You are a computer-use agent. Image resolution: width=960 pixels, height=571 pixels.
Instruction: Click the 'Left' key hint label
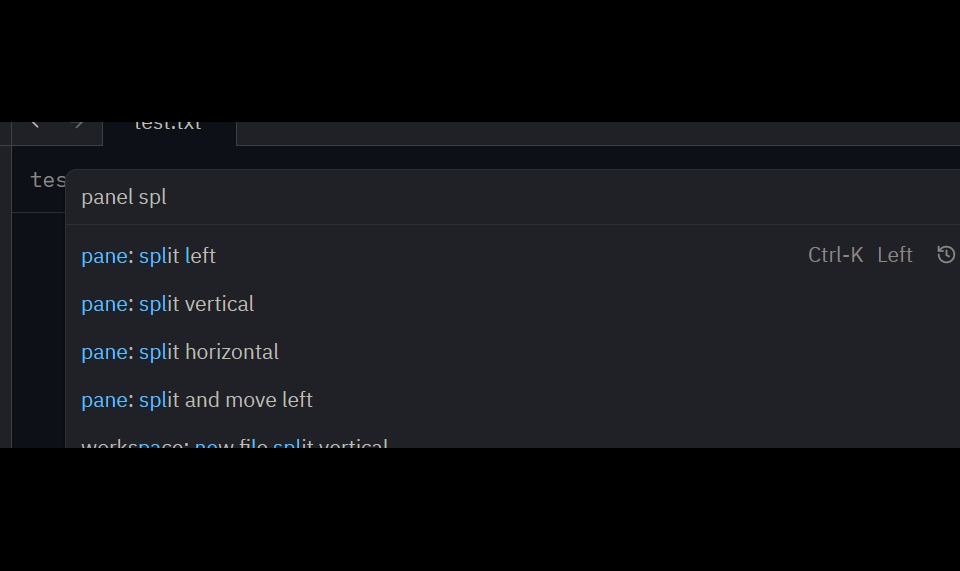tap(894, 255)
